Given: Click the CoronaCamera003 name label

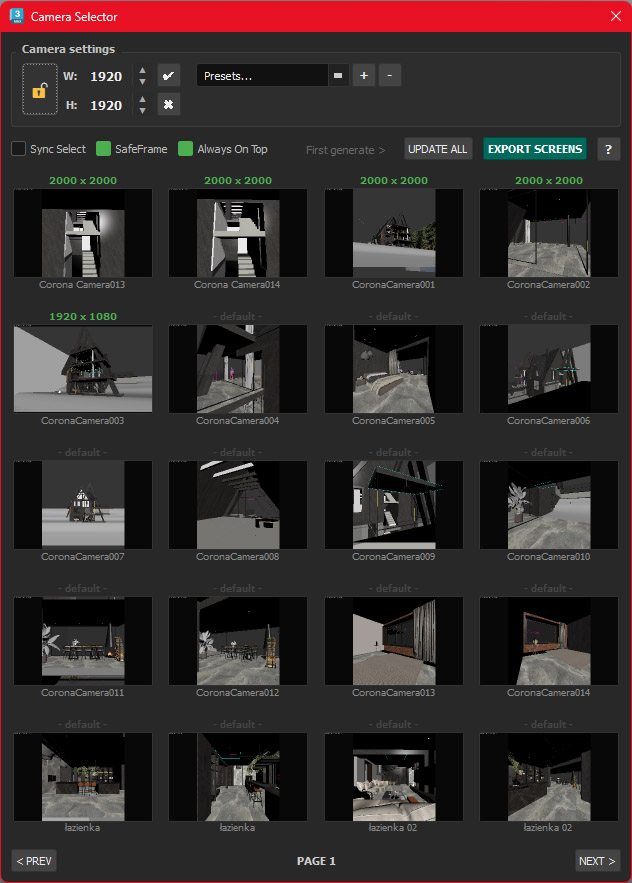Looking at the screenshot, I should click(83, 421).
